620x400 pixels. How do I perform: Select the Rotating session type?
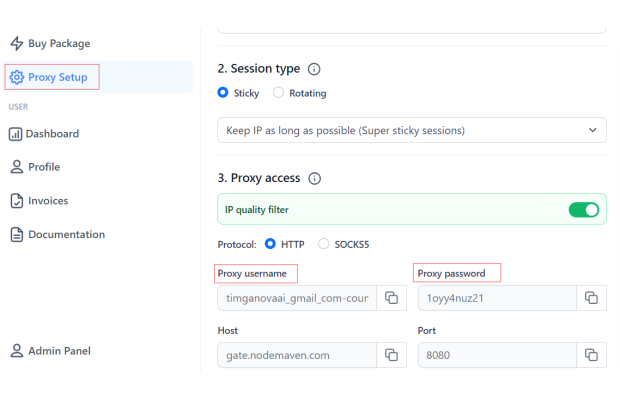pyautogui.click(x=279, y=93)
